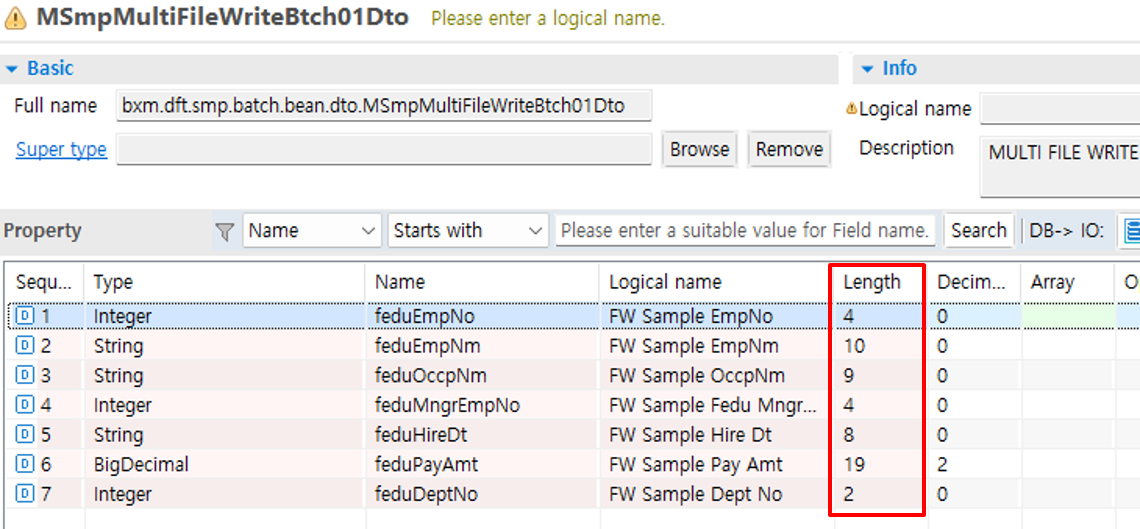This screenshot has width=1140, height=529.
Task: Sort by the Sequence column header
Action: pyautogui.click(x=44, y=282)
